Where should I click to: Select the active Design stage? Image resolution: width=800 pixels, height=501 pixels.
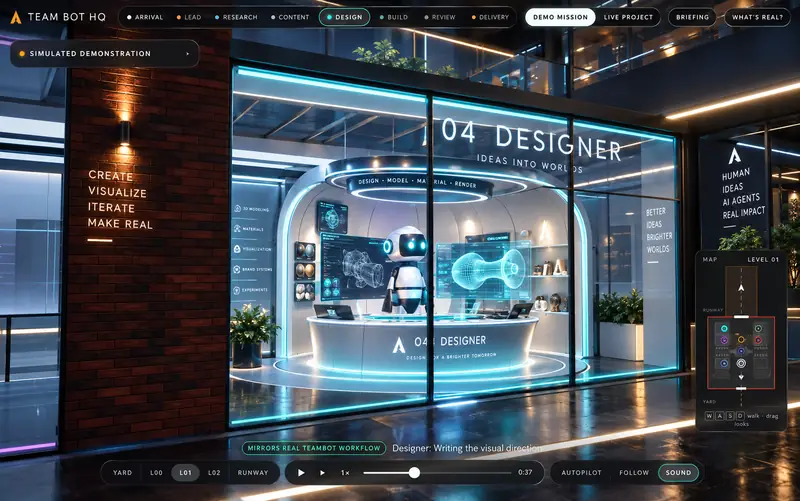point(344,17)
